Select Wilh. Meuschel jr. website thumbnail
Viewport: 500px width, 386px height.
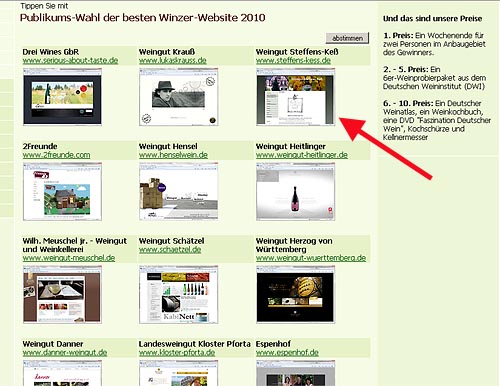coord(62,295)
